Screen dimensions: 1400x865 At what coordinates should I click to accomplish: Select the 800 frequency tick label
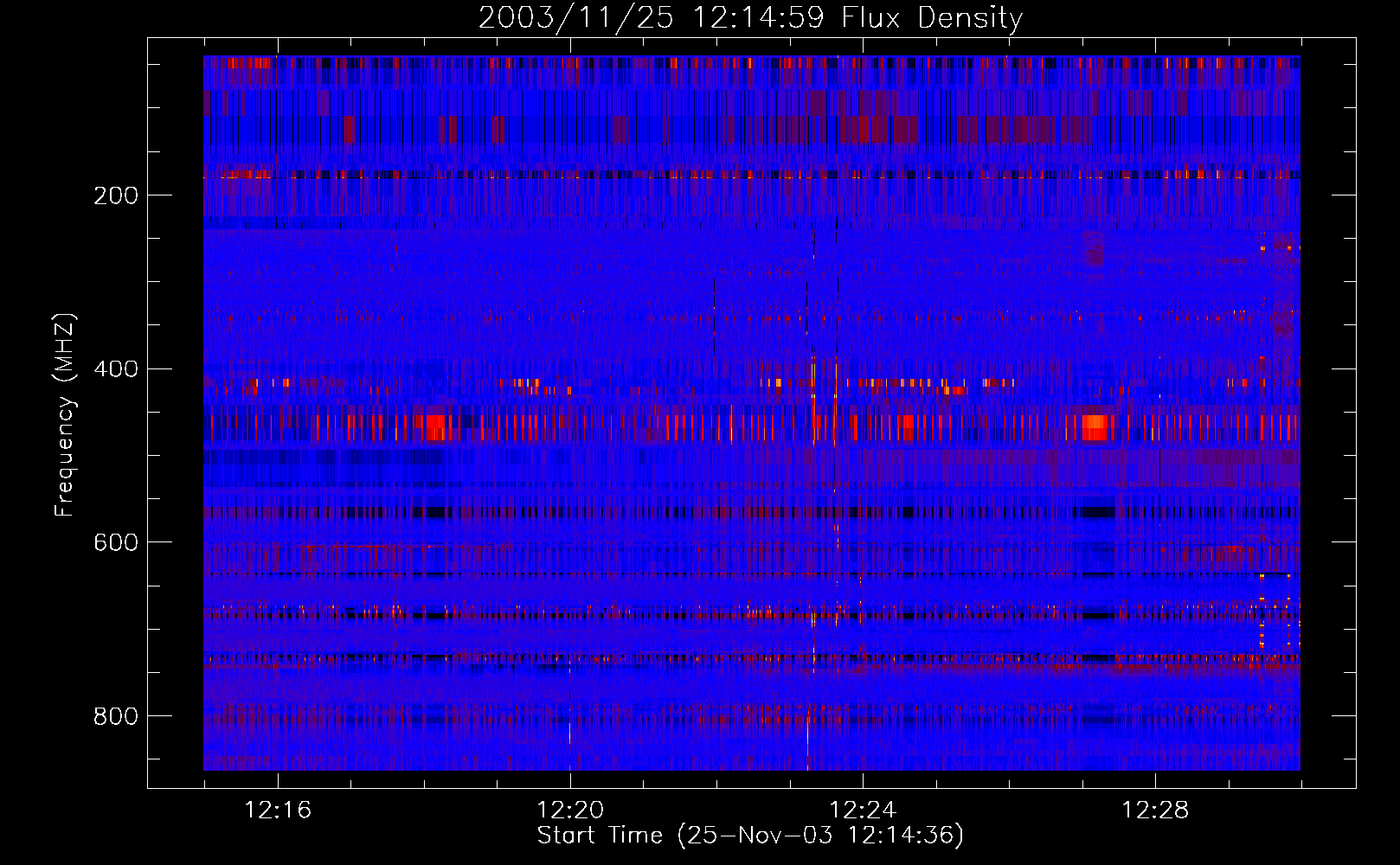click(116, 716)
